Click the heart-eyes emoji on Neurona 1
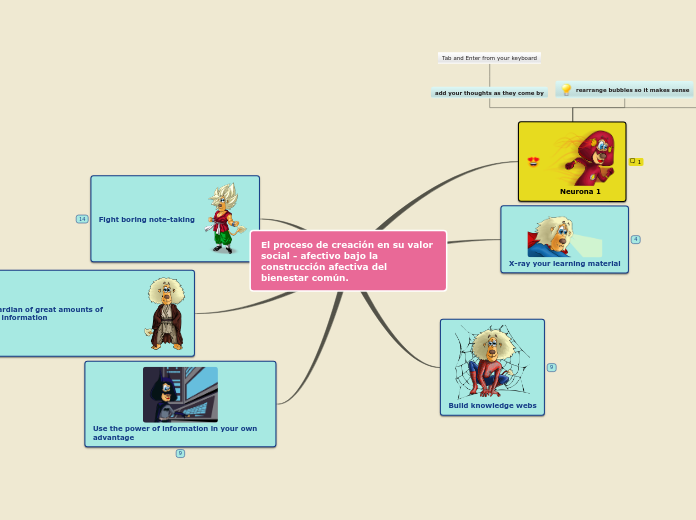The height and width of the screenshot is (520, 696). [534, 162]
